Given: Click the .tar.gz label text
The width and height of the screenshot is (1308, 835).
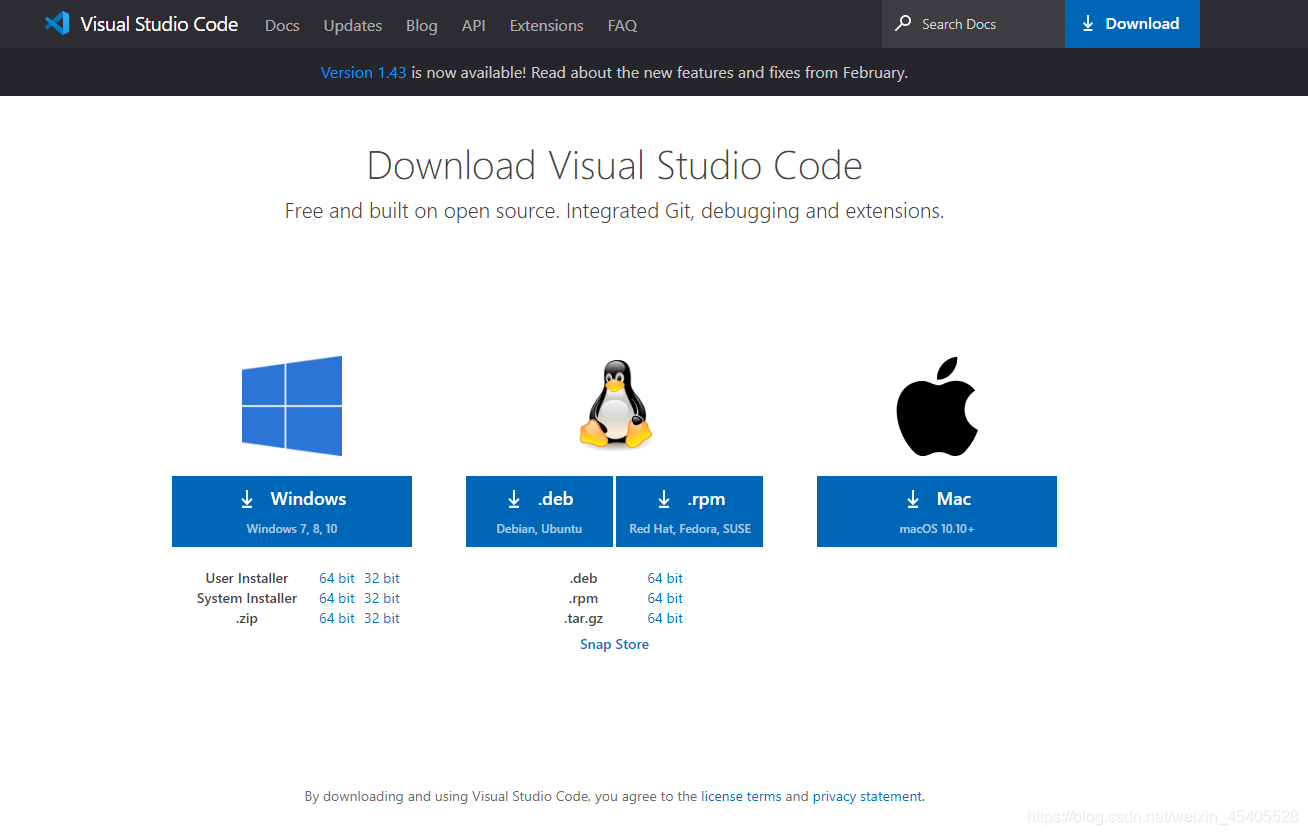Looking at the screenshot, I should [584, 618].
